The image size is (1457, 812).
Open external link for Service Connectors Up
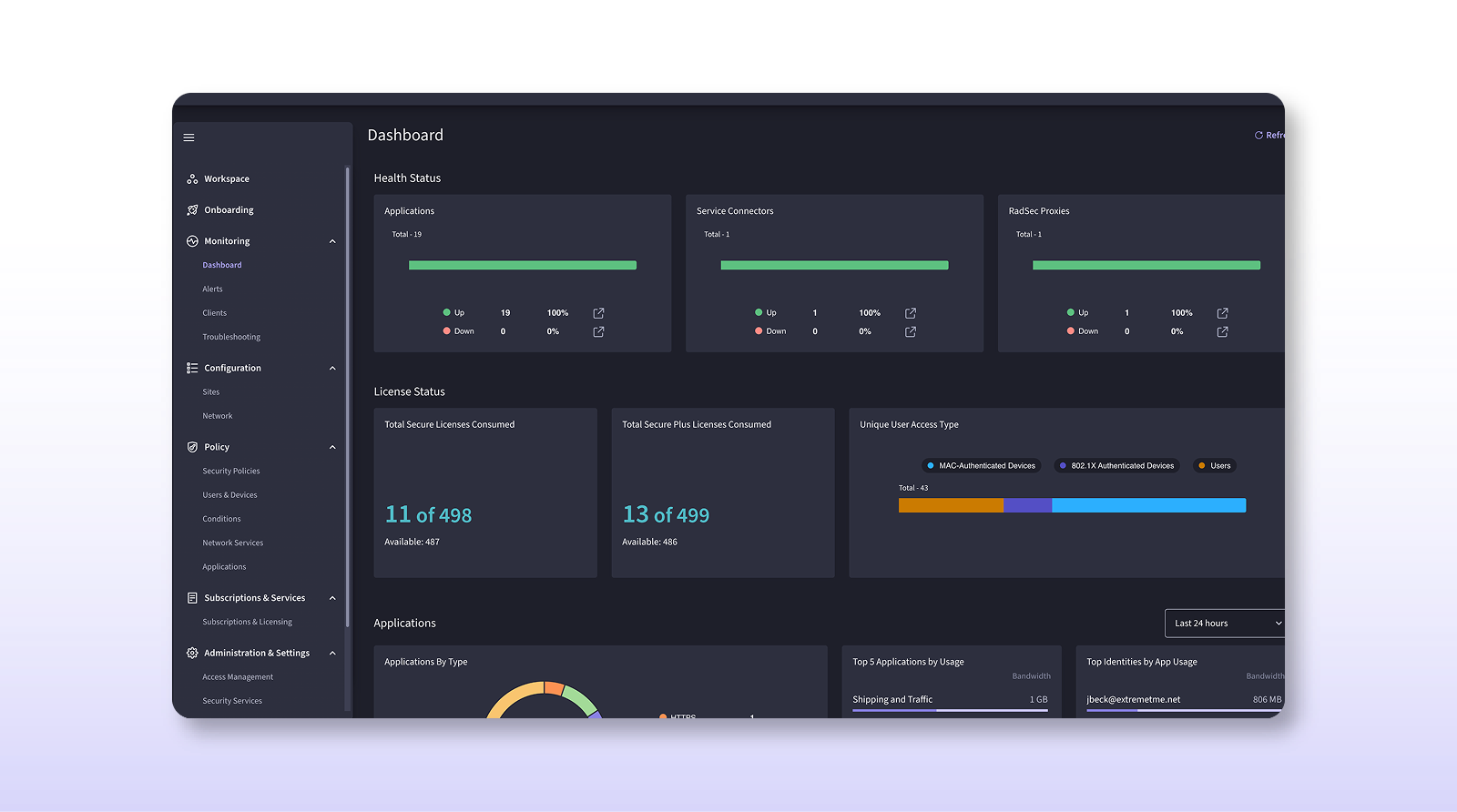pos(911,313)
